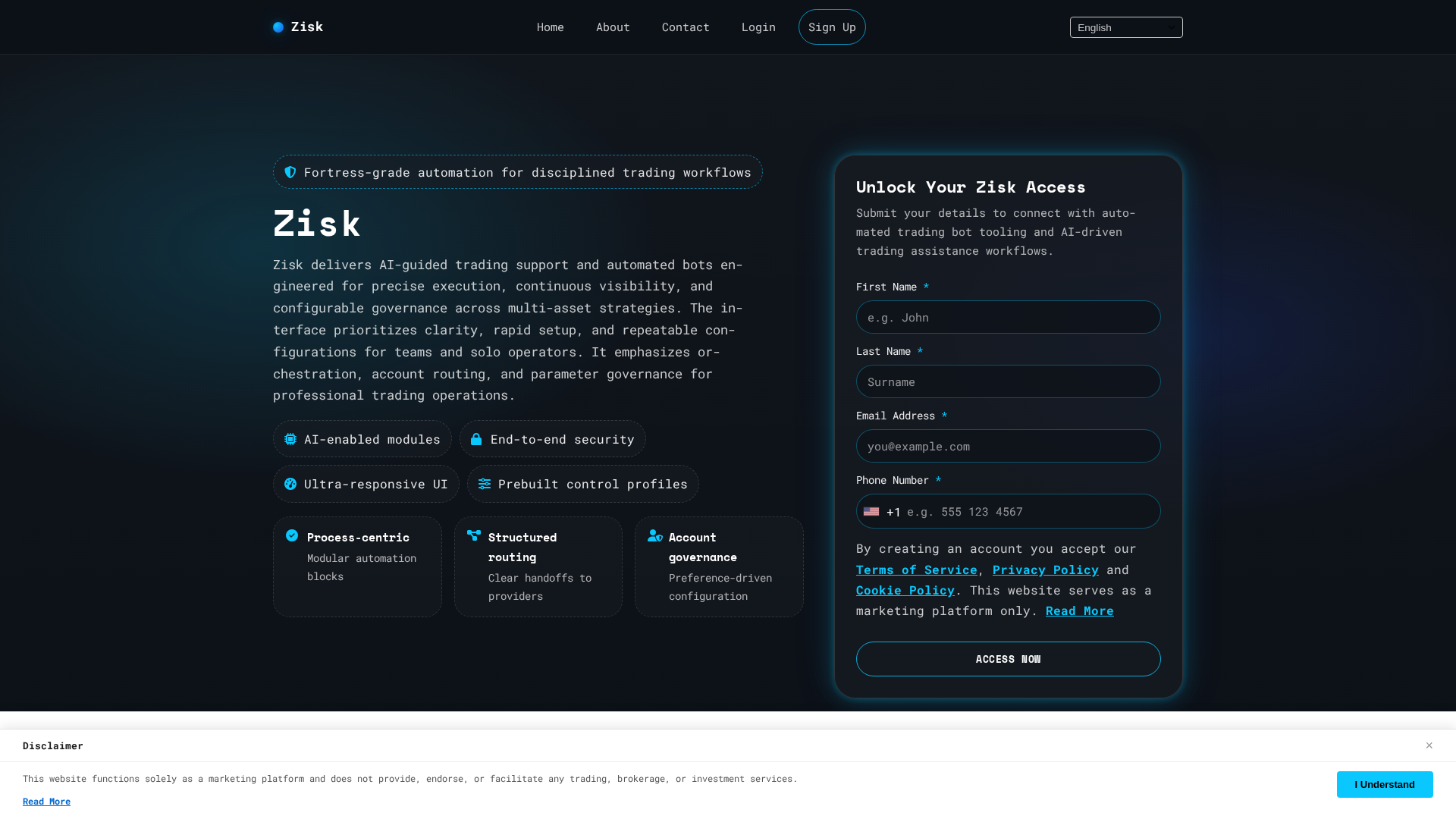
Task: Close the Disclaimer banner with the X
Action: pyautogui.click(x=1429, y=745)
